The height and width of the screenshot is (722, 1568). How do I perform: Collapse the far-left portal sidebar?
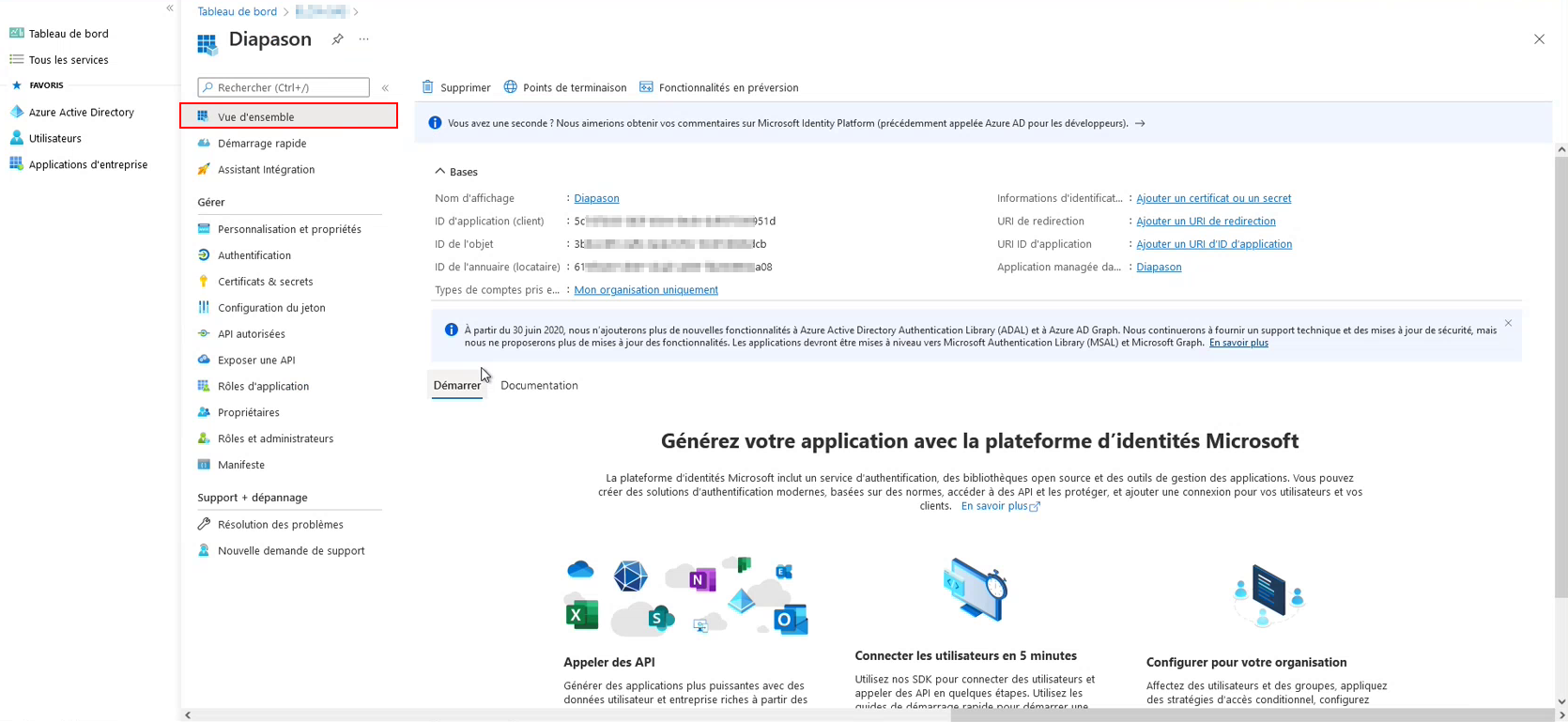[170, 8]
